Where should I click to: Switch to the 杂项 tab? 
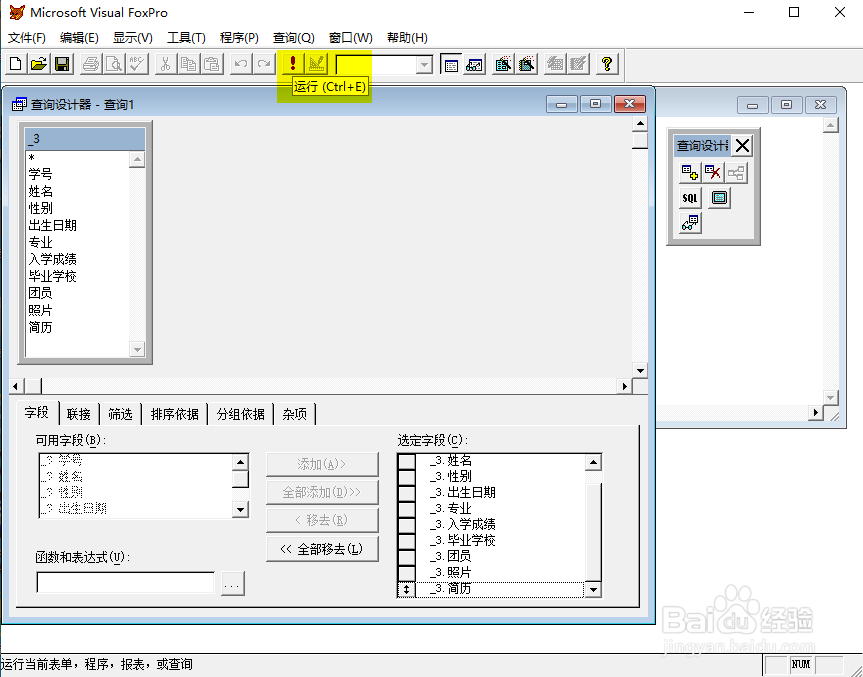pos(294,414)
